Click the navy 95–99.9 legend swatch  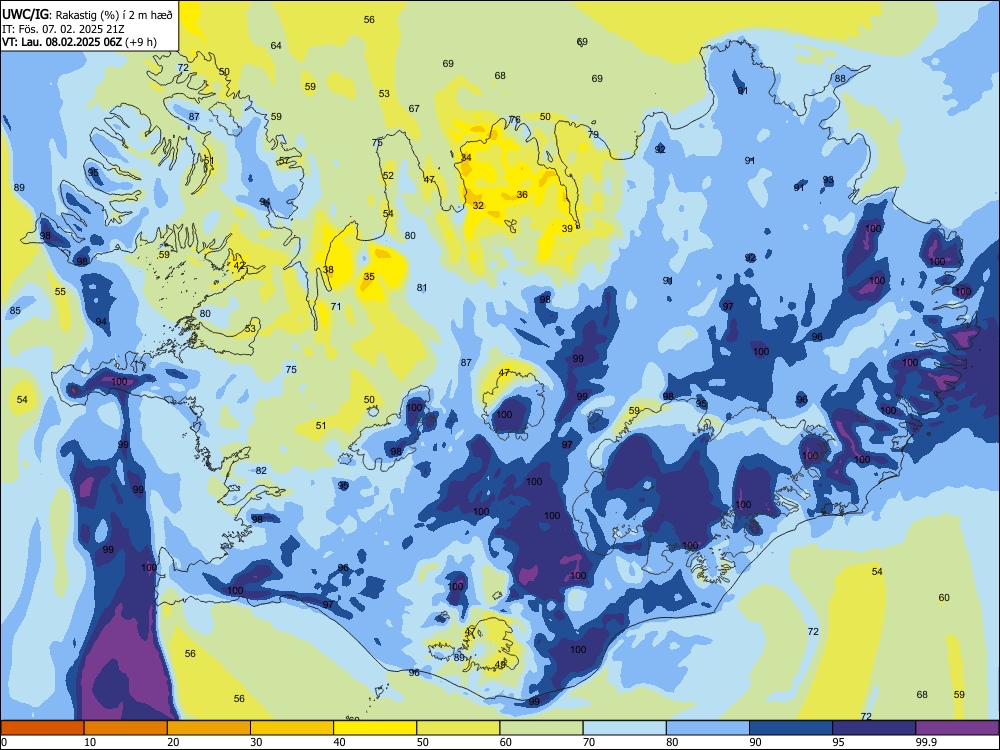tap(874, 728)
